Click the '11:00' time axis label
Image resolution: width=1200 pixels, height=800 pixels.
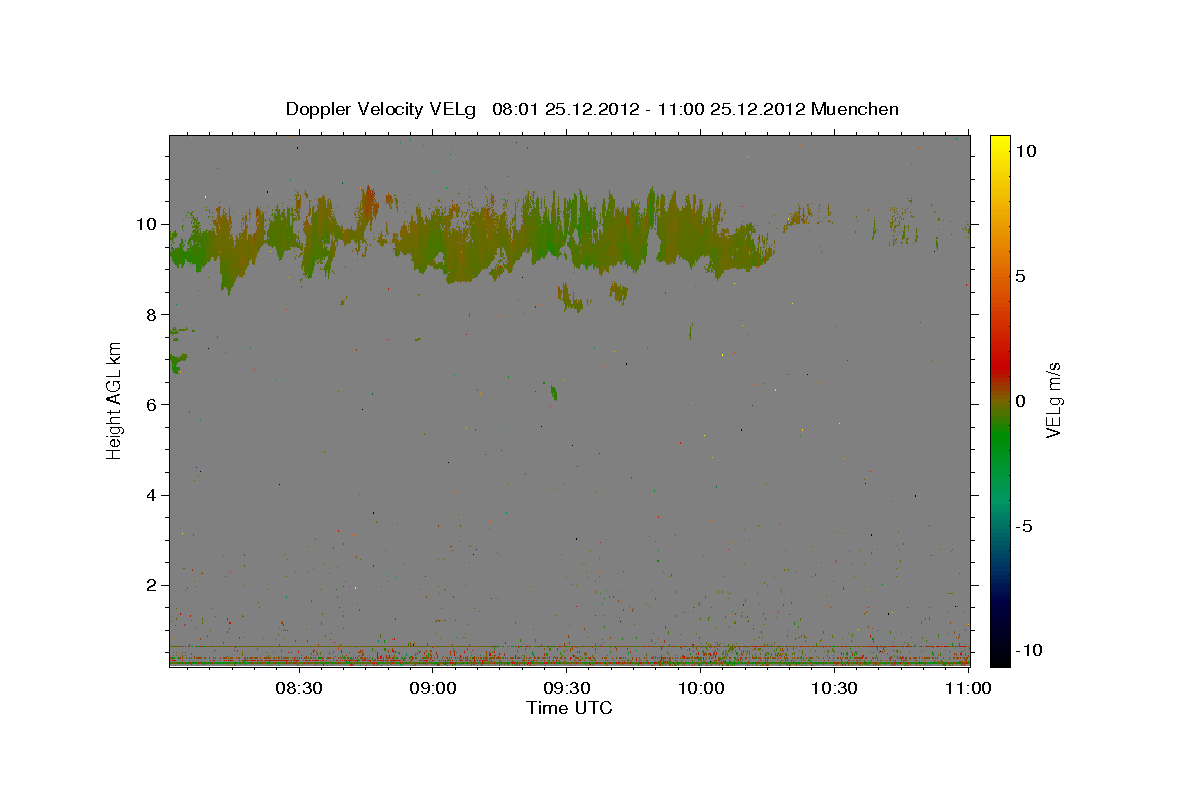pyautogui.click(x=969, y=688)
